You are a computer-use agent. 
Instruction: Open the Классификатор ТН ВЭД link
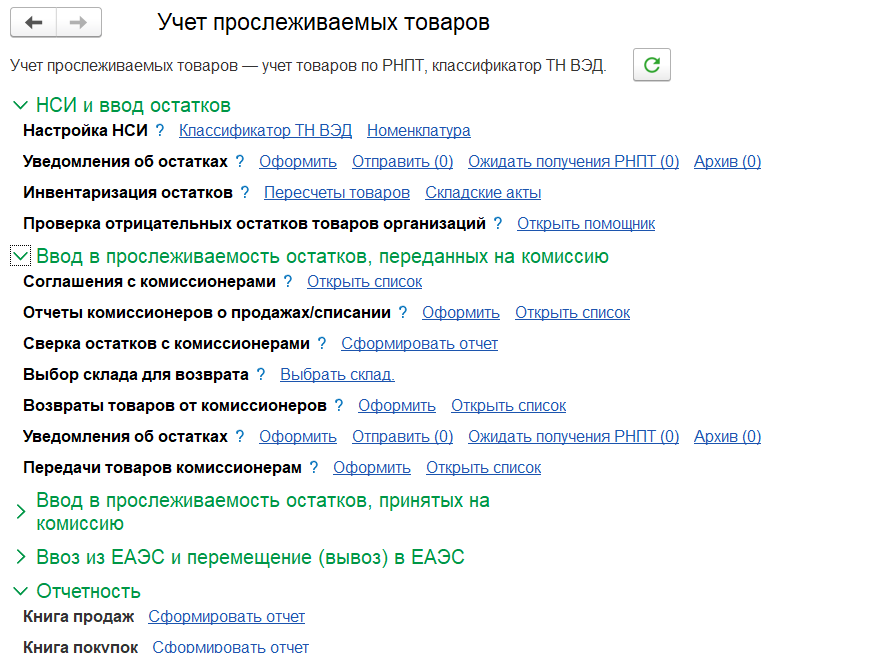tap(265, 130)
